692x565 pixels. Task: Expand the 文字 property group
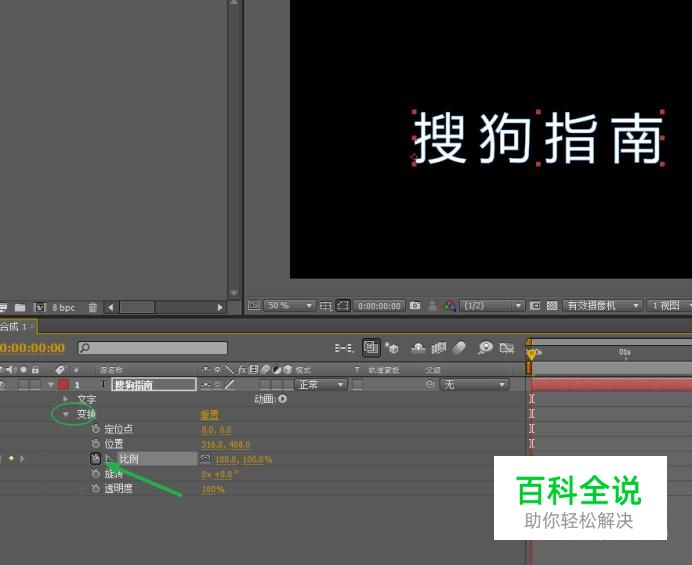(x=66, y=399)
